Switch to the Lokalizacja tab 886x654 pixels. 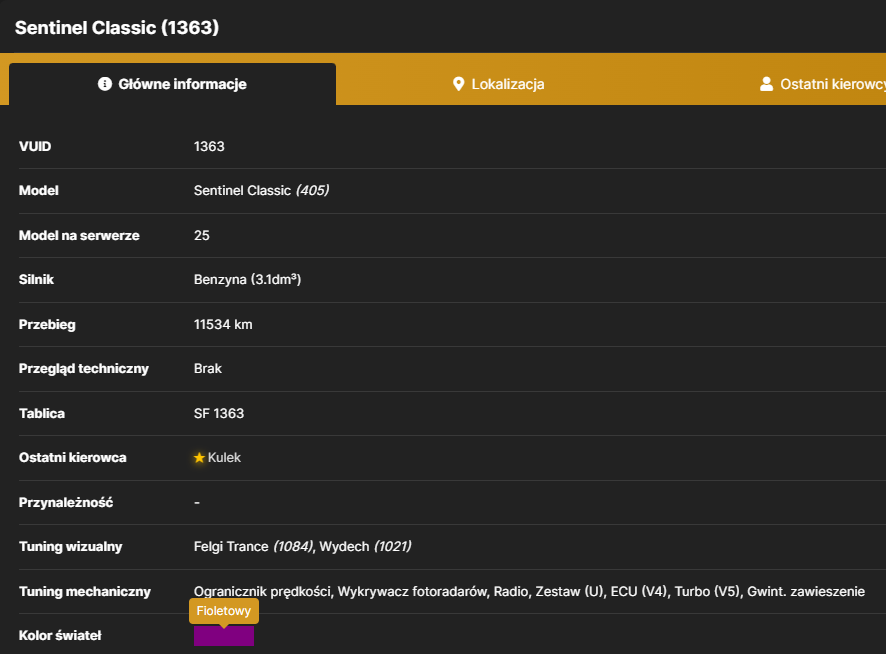pos(498,84)
